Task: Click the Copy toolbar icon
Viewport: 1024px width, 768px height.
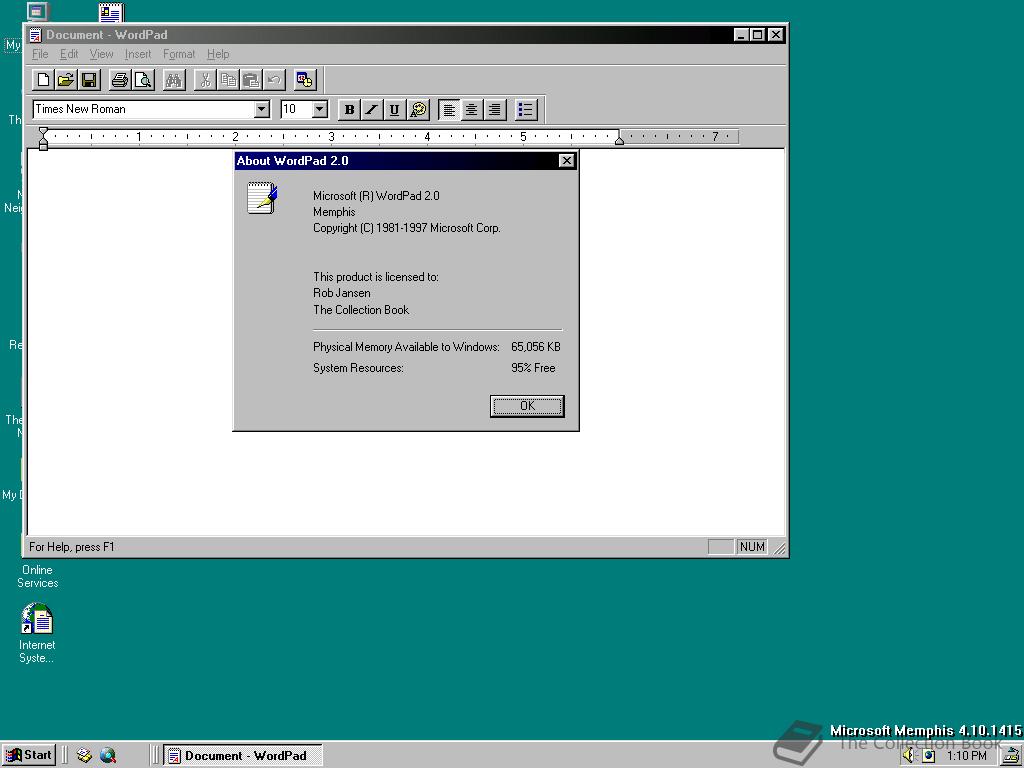Action: tap(228, 80)
